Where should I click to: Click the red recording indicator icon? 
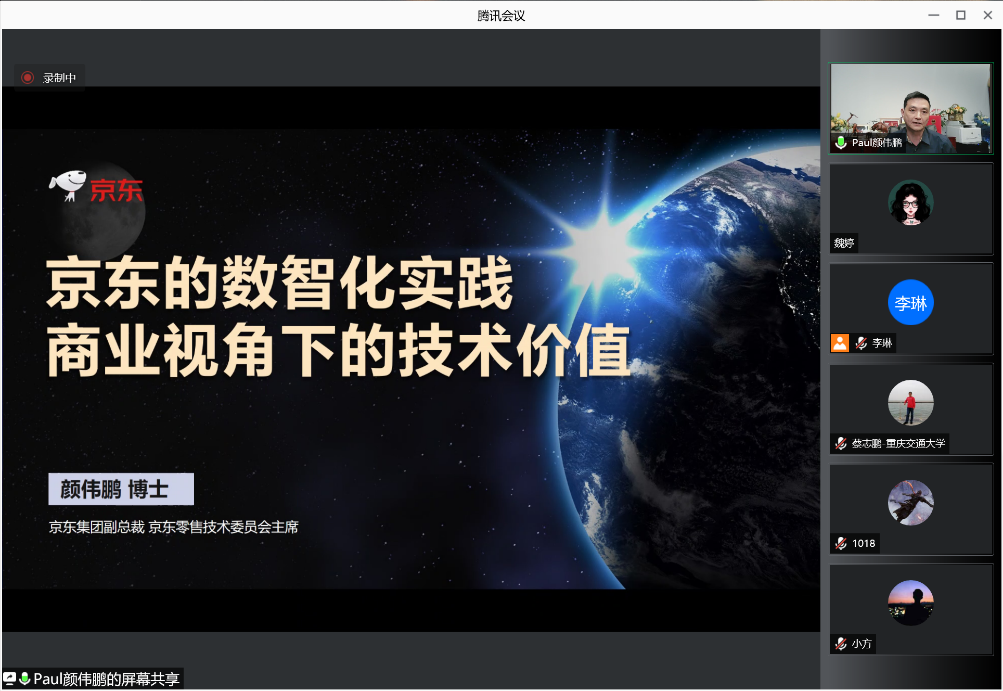click(x=28, y=77)
